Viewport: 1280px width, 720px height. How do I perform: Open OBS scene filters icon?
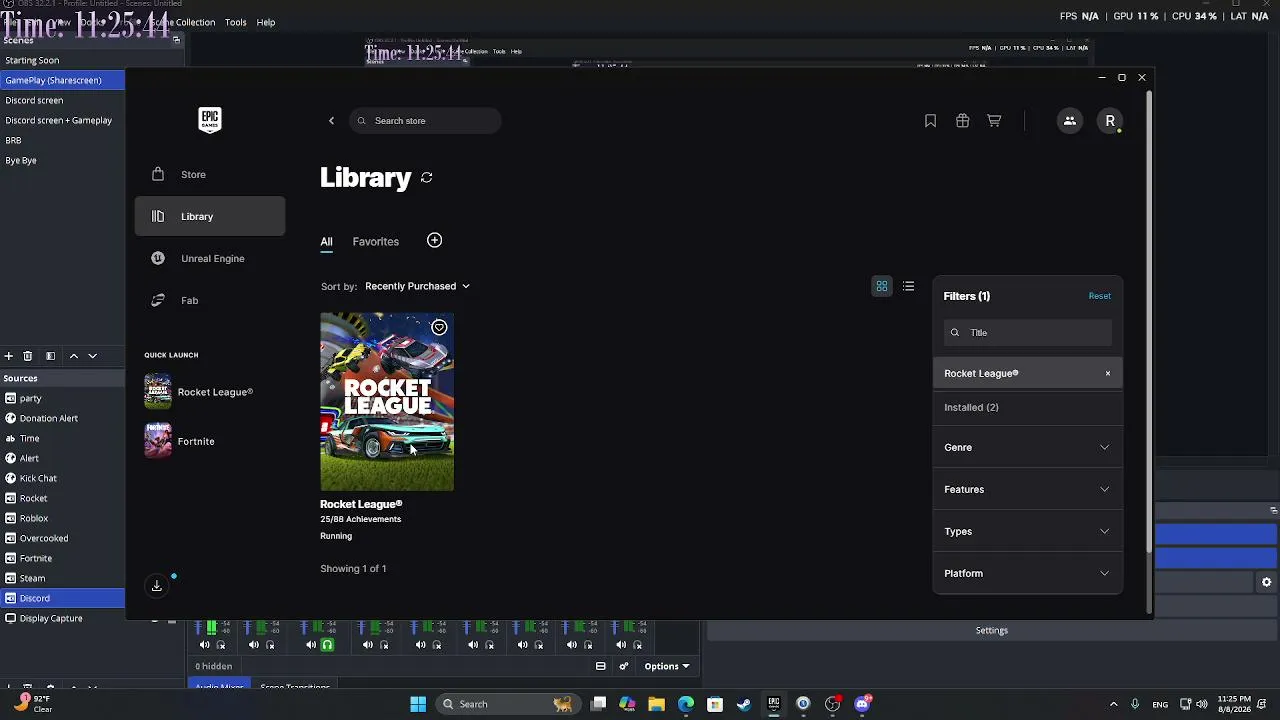pos(50,356)
